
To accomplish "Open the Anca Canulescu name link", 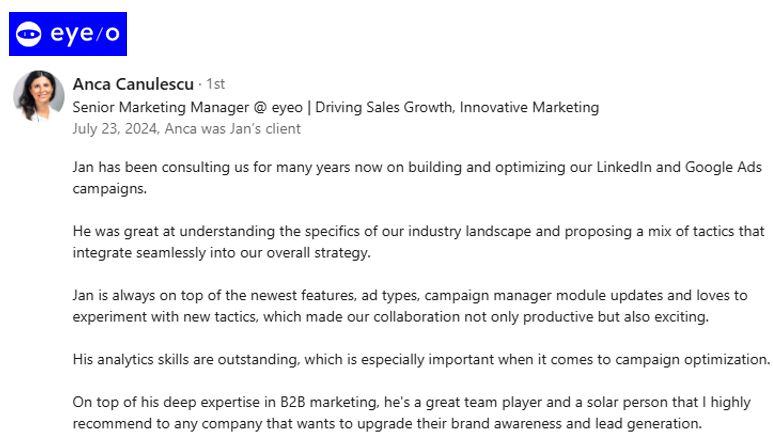I will point(133,84).
